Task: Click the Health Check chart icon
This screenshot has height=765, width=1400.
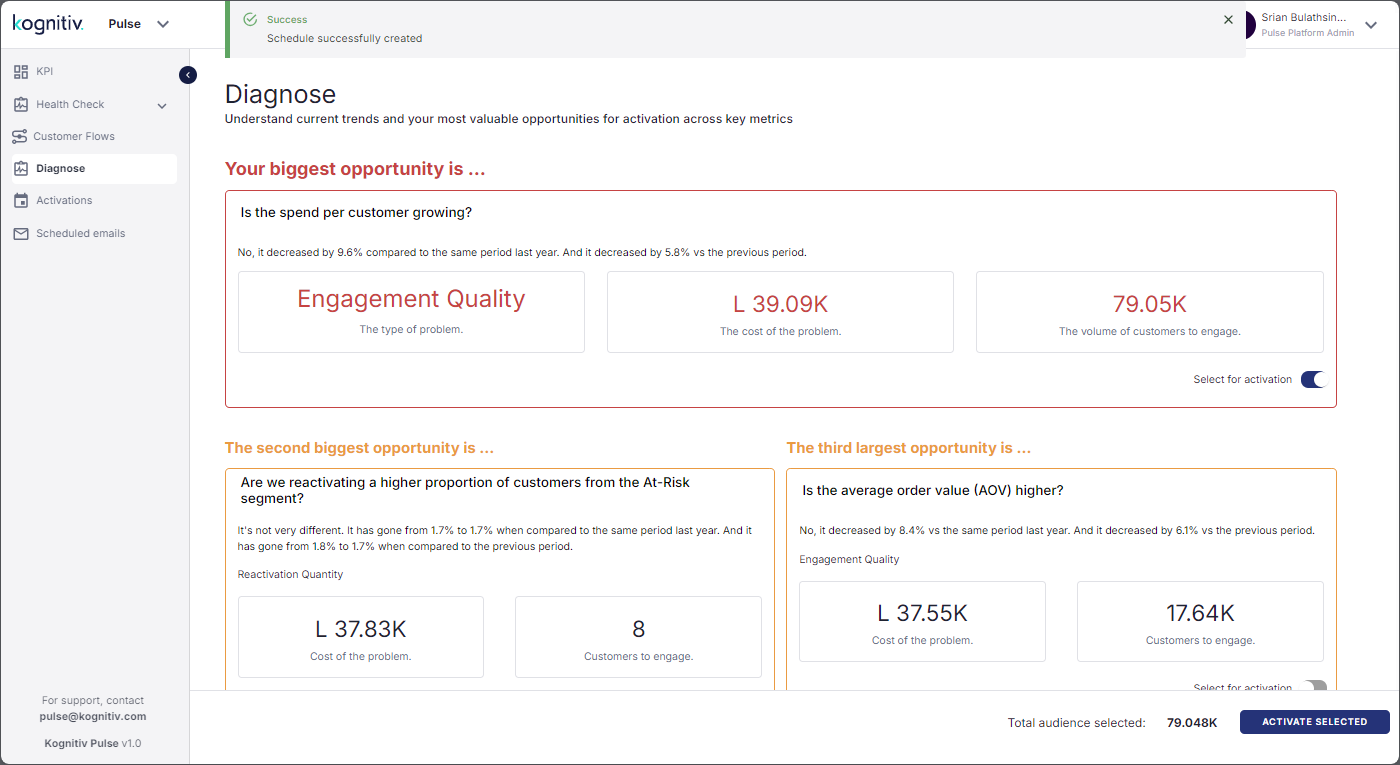Action: pyautogui.click(x=20, y=104)
